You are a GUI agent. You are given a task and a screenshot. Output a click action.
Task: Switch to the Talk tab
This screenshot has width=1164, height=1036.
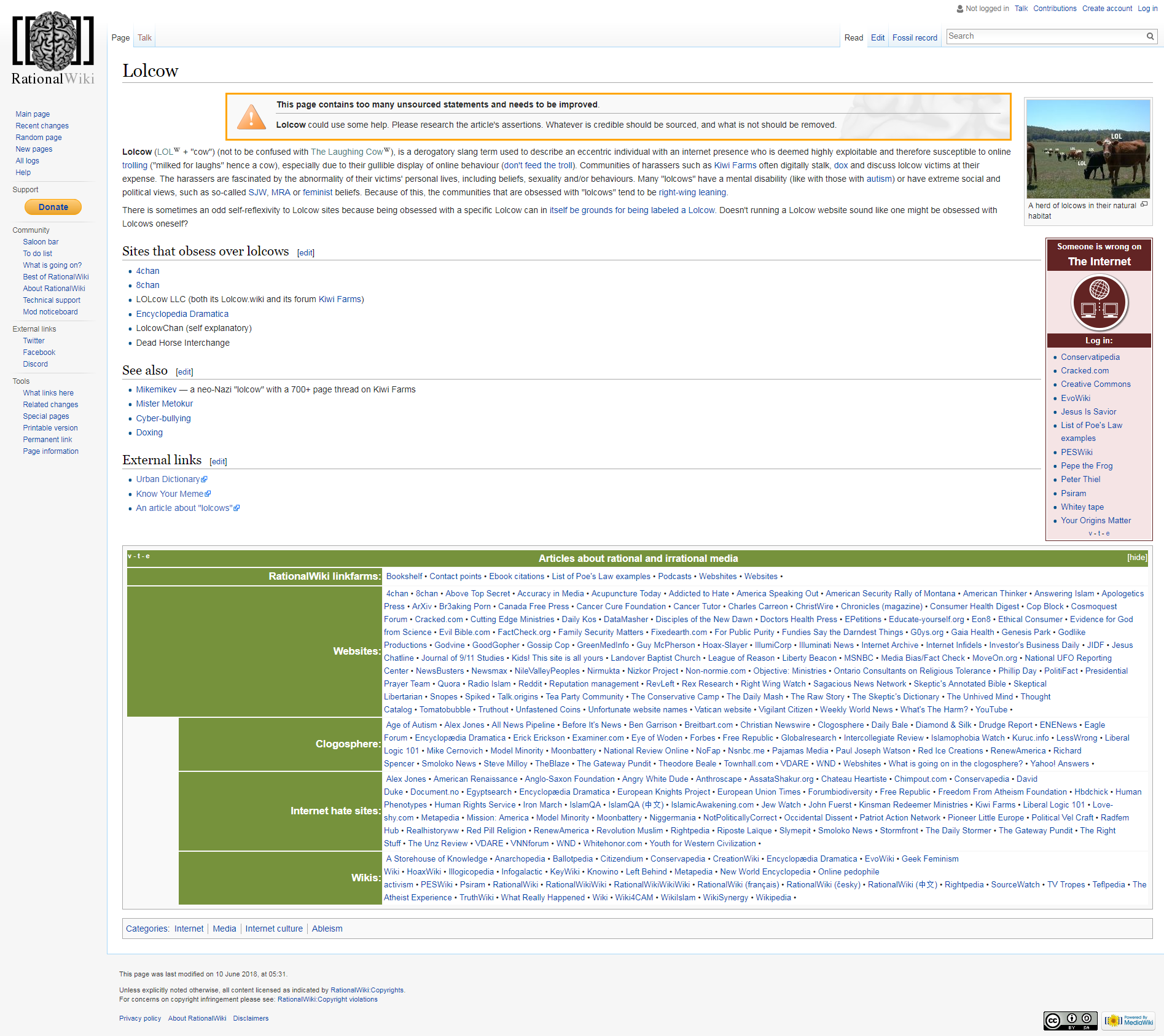point(144,37)
